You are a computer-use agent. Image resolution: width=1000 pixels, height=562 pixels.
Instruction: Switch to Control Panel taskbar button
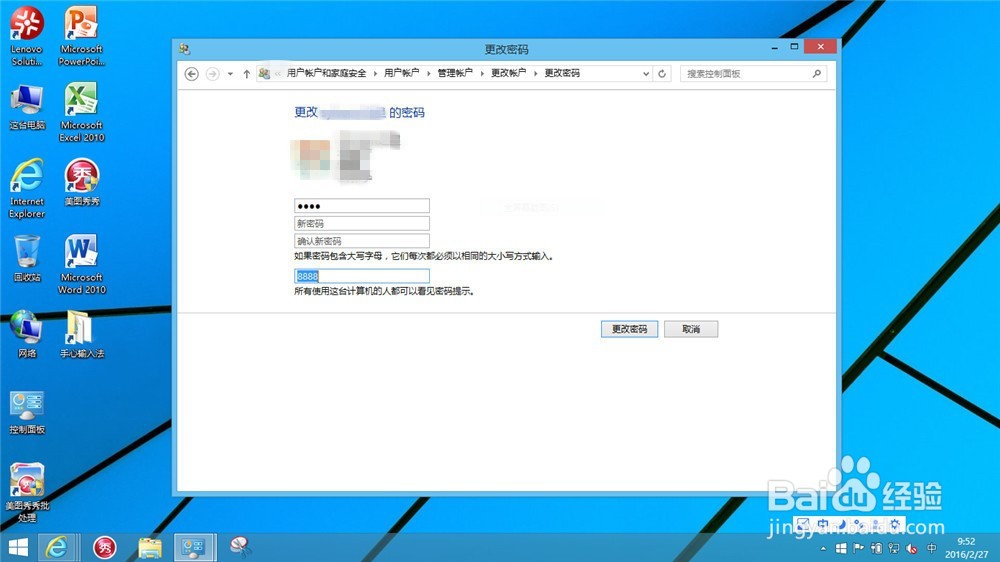coord(194,547)
